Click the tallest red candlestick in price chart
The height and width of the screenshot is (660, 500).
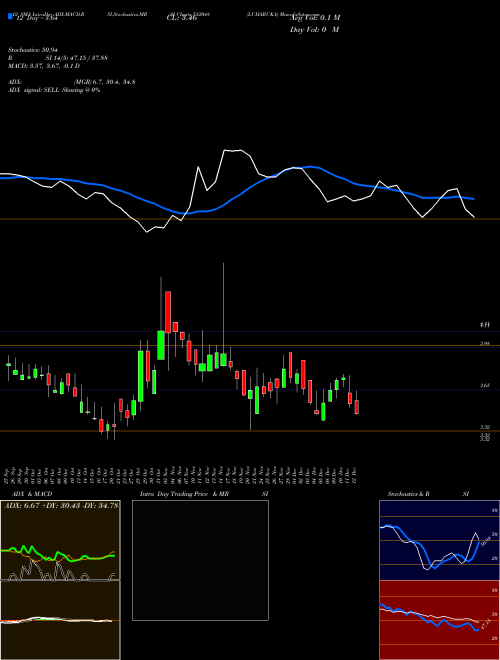[168, 312]
